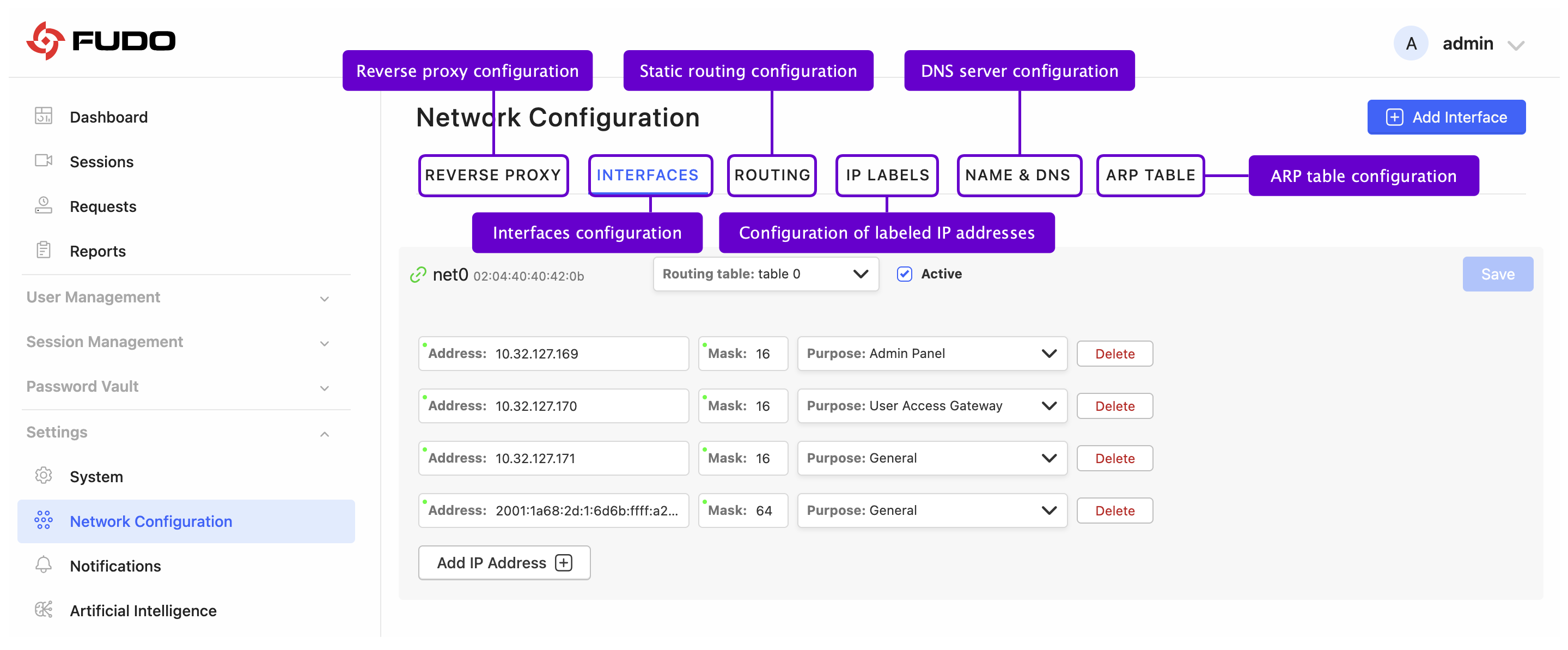Click the Sessions camera icon
This screenshot has width=1568, height=650.
coord(43,161)
